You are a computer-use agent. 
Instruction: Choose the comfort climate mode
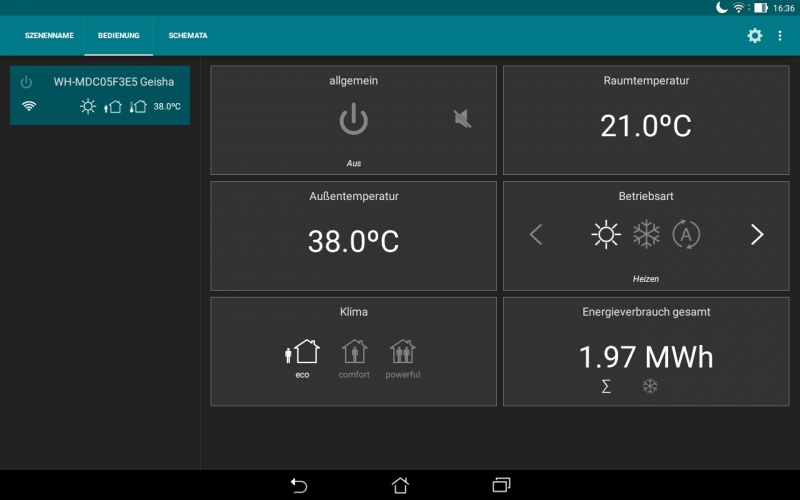pos(354,358)
